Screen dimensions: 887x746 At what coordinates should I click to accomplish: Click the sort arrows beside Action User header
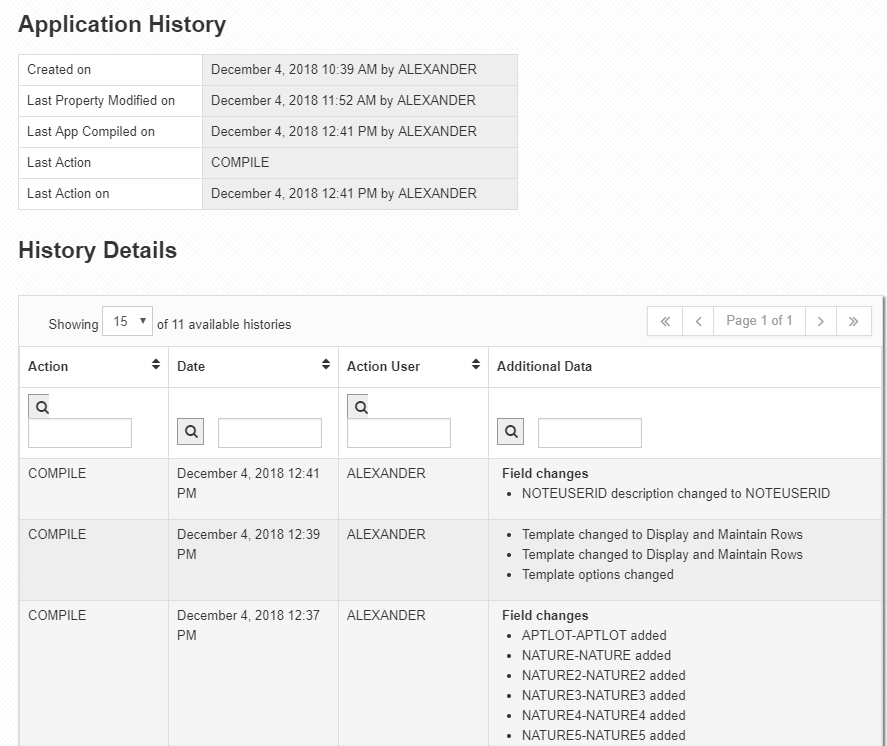pyautogui.click(x=474, y=365)
